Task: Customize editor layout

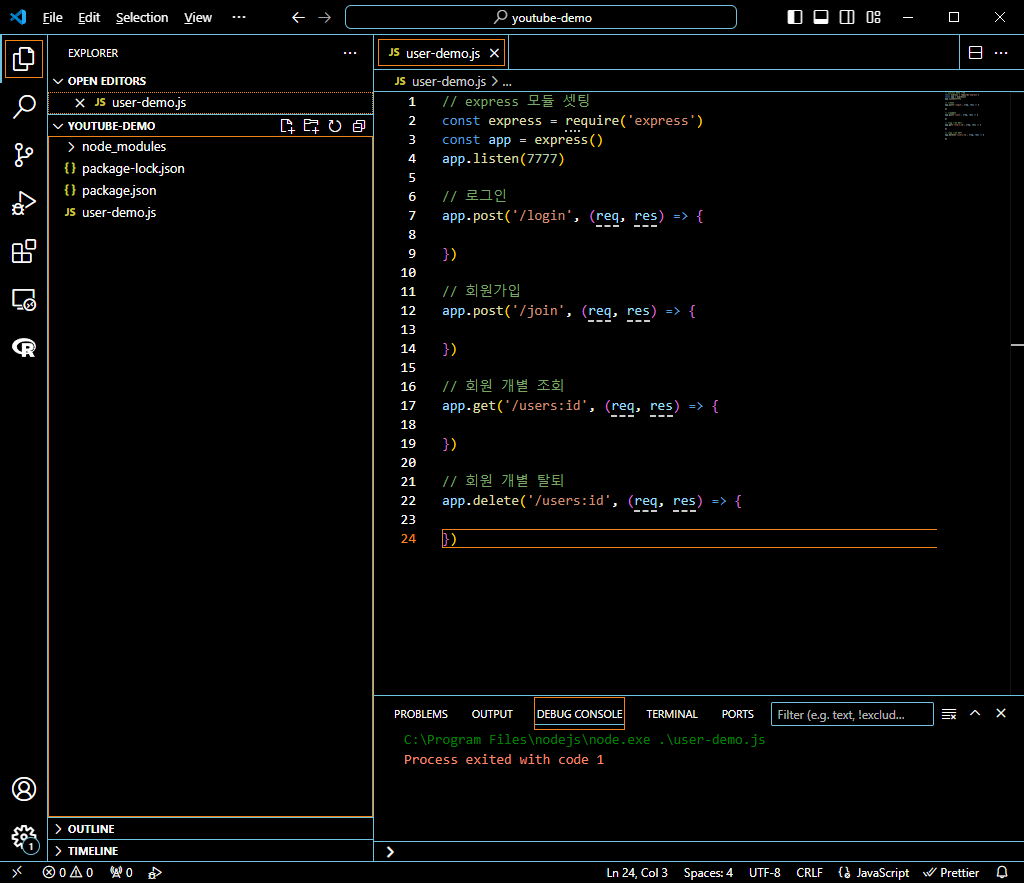Action: [873, 18]
